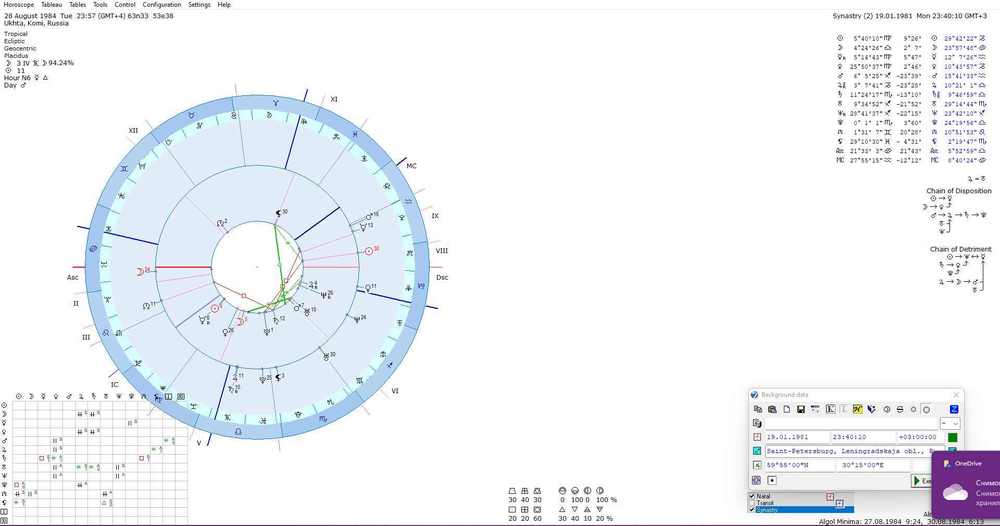Viewport: 1000px width, 526px height.
Task: Click the Sun glyph heading the aspect grid columns
Action: [18, 396]
